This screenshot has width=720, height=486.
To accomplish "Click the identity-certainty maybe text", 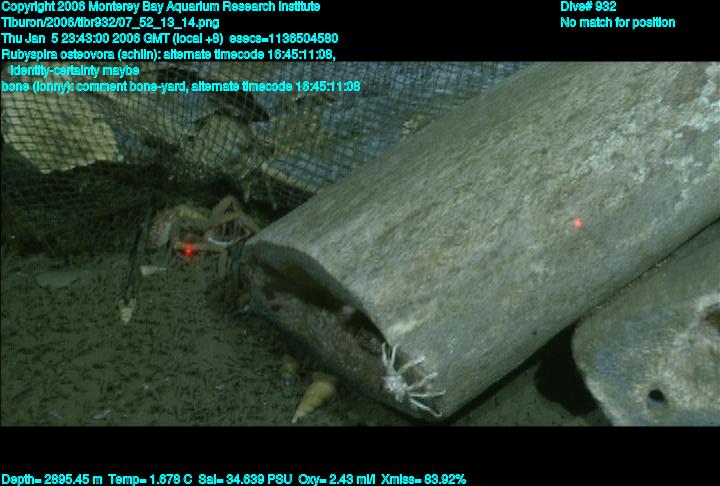I will (75, 71).
